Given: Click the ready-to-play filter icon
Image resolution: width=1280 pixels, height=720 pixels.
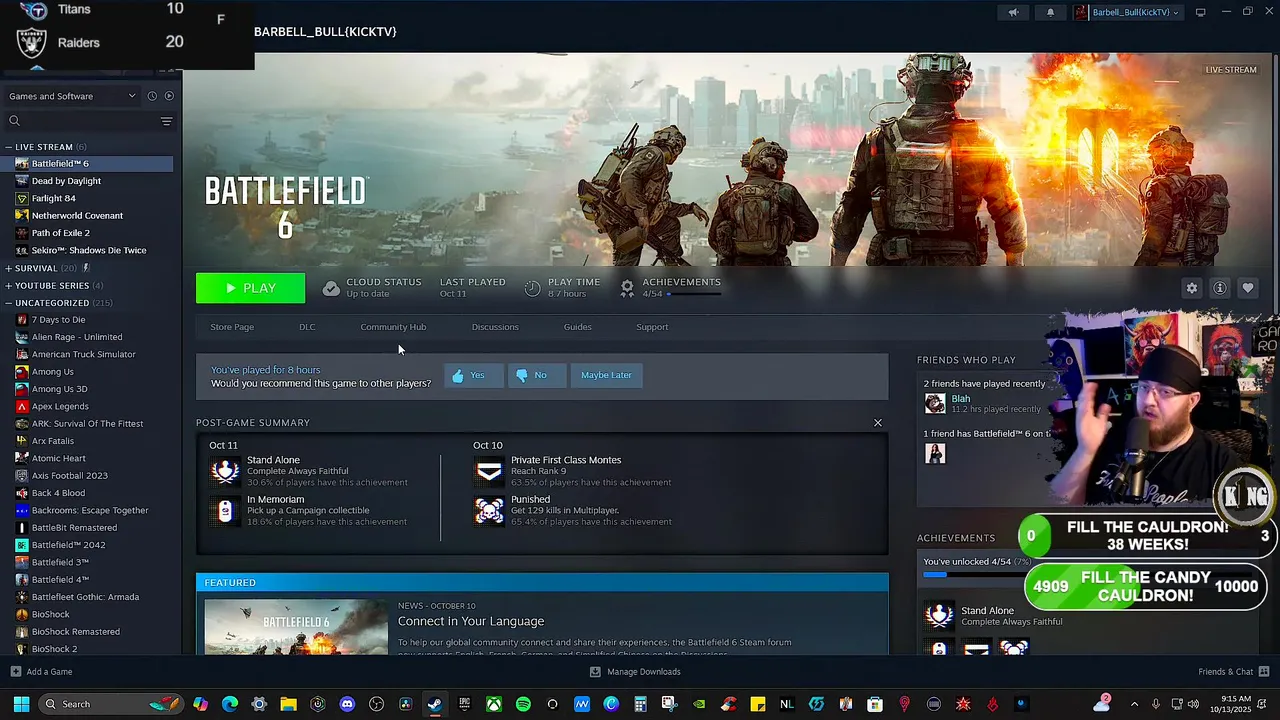Looking at the screenshot, I should [x=169, y=96].
